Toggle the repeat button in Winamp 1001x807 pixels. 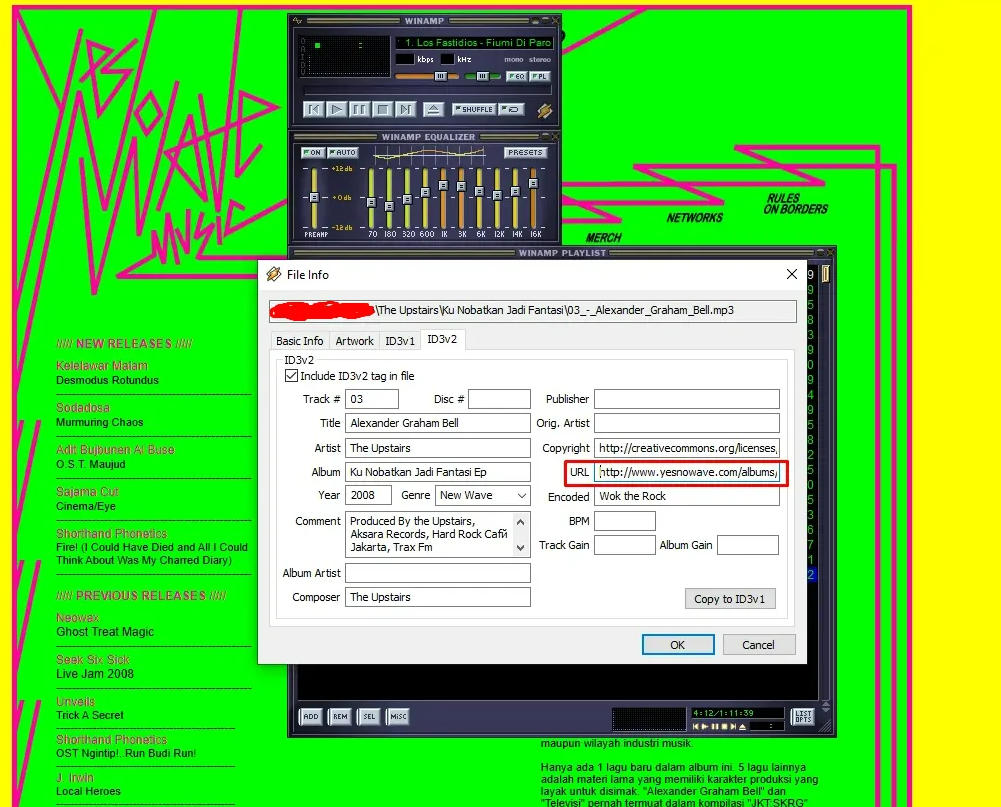click(511, 109)
